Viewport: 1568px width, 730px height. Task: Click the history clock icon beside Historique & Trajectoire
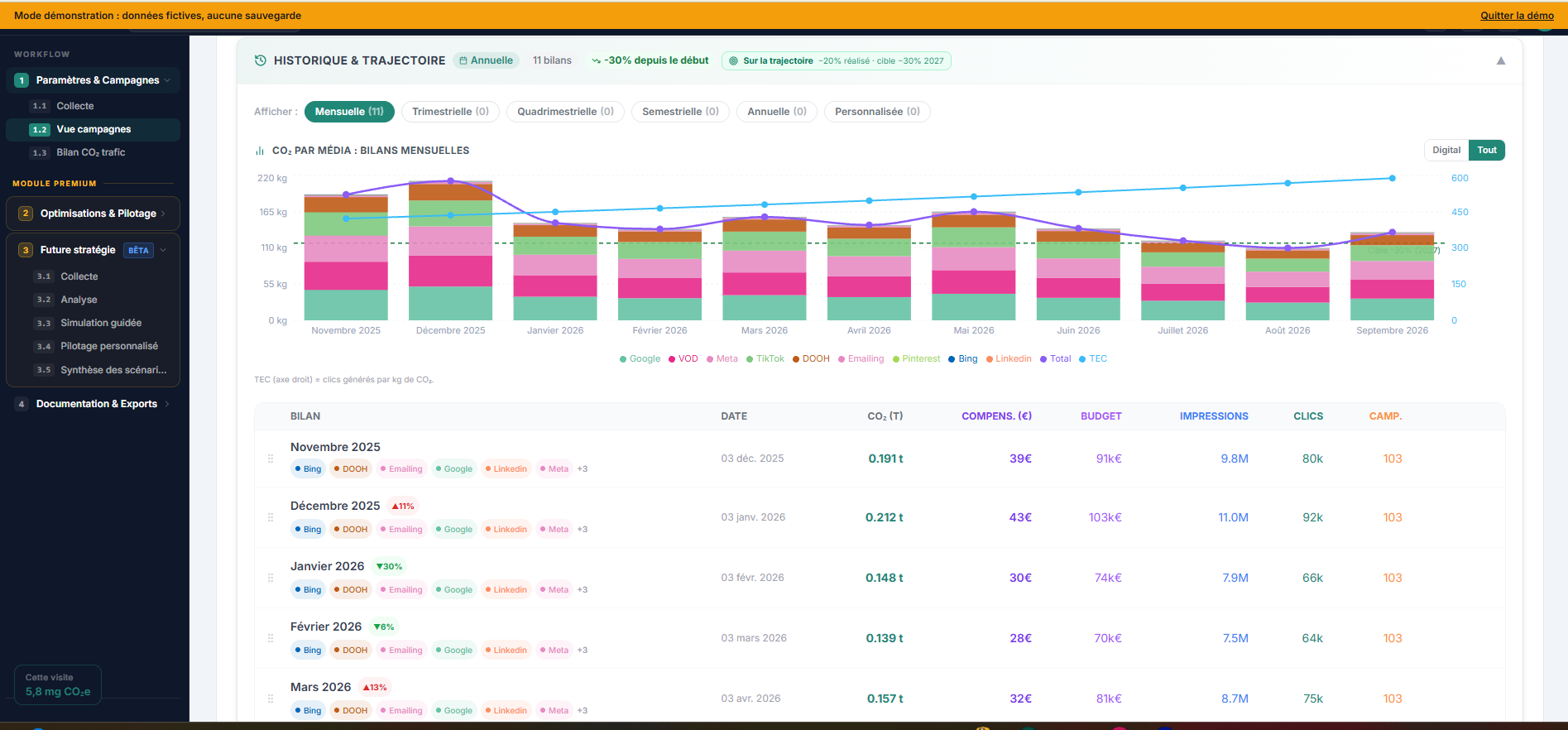click(261, 60)
